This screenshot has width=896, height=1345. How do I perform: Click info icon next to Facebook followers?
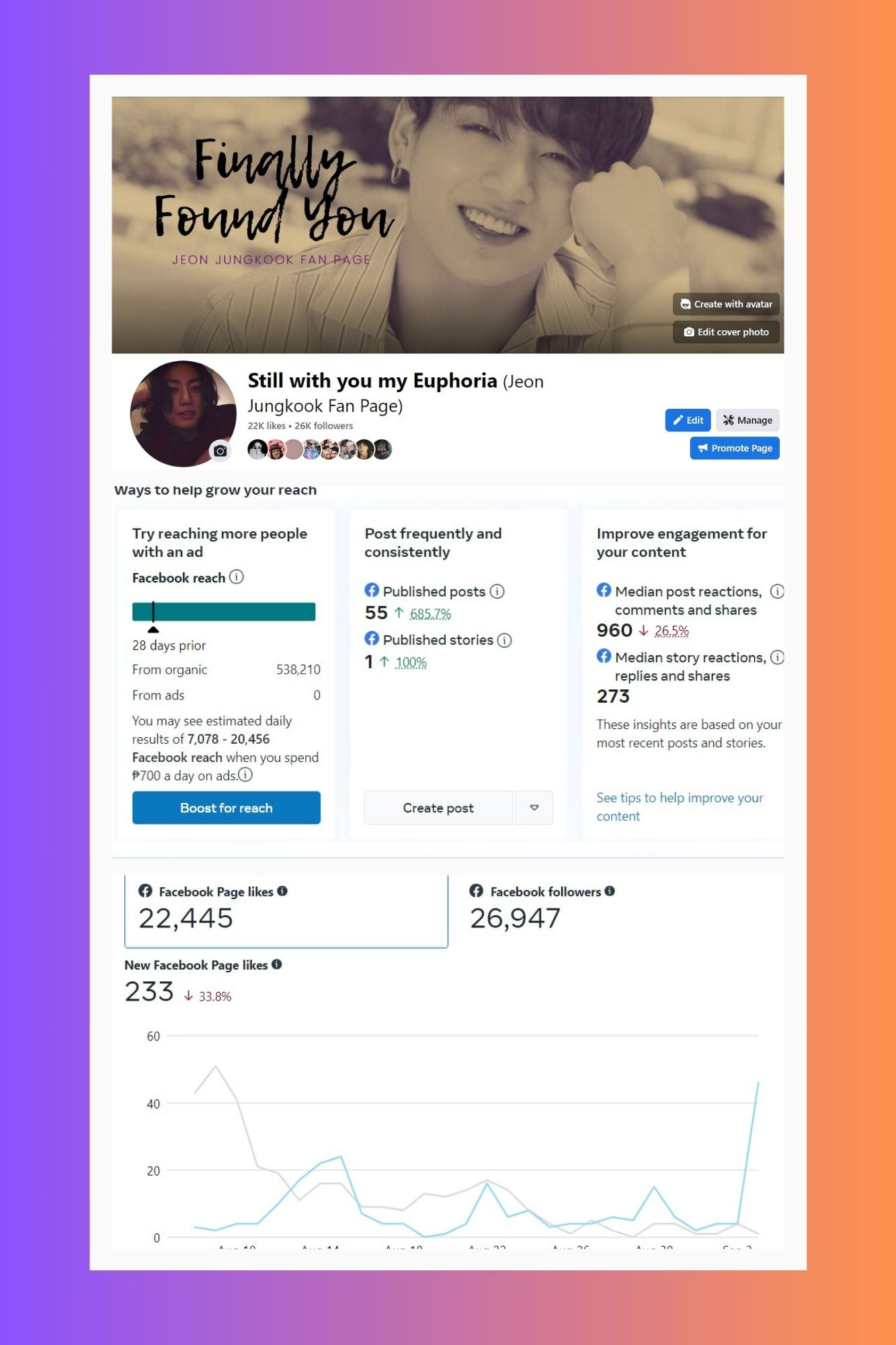coord(610,891)
